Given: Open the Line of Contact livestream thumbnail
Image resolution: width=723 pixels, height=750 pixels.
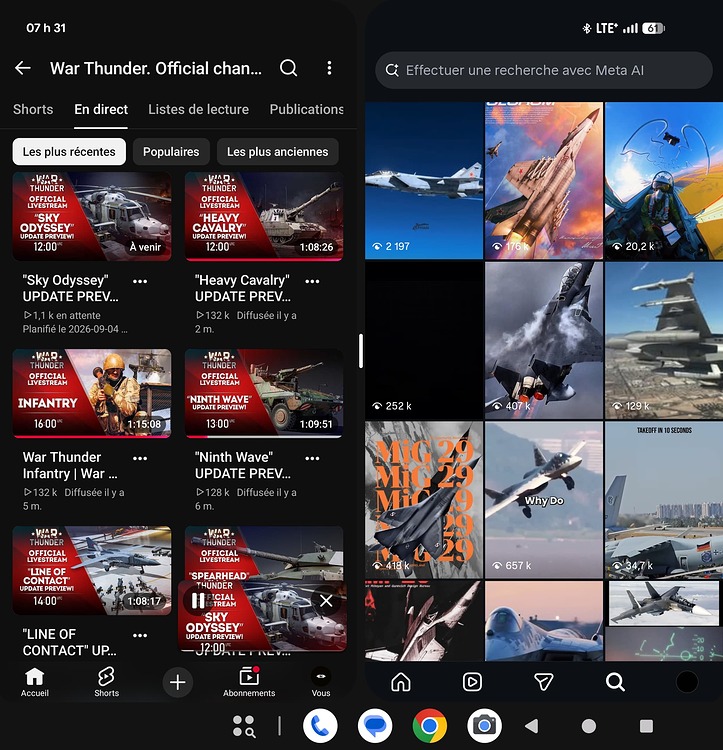Looking at the screenshot, I should [92, 570].
